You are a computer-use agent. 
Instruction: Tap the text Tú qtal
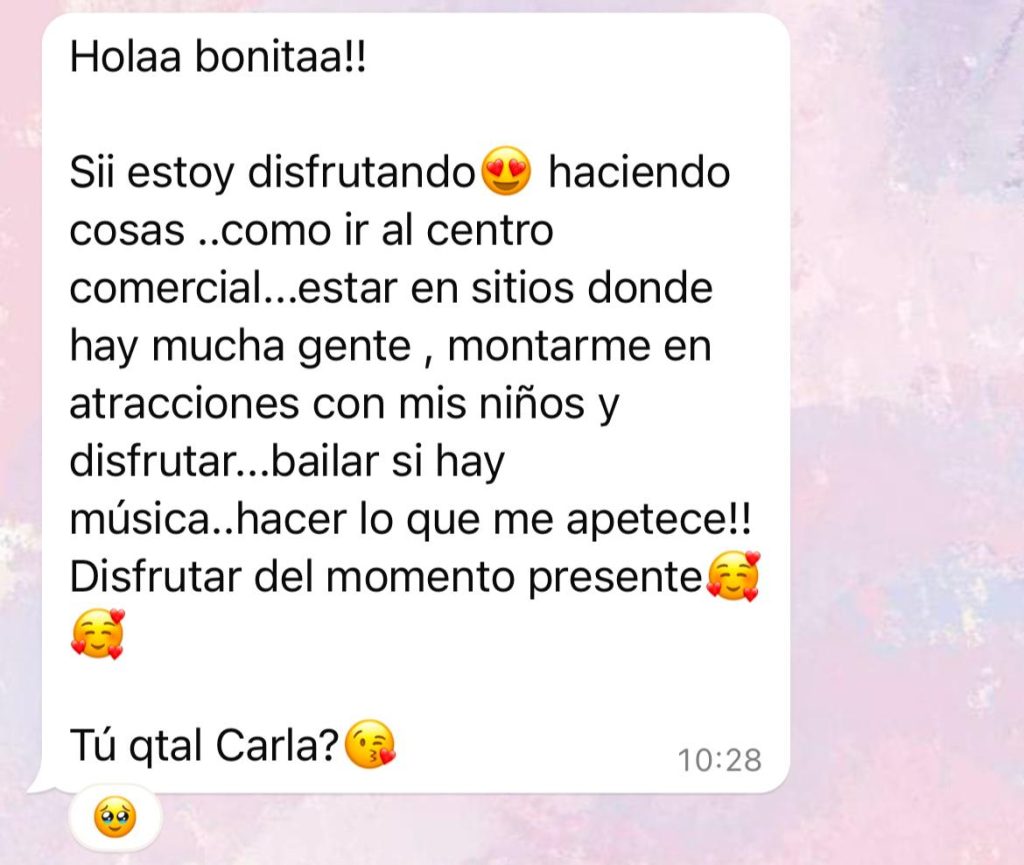[136, 746]
